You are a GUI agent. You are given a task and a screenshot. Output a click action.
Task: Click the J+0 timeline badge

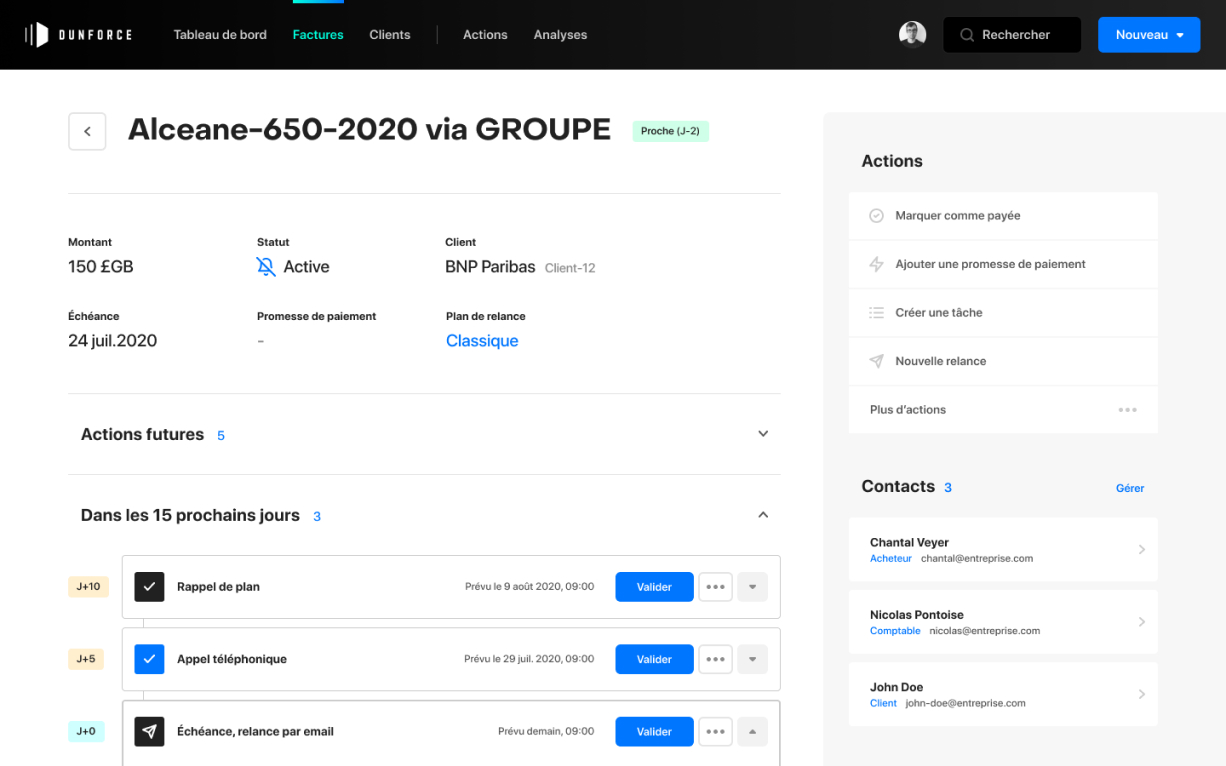pyautogui.click(x=86, y=731)
